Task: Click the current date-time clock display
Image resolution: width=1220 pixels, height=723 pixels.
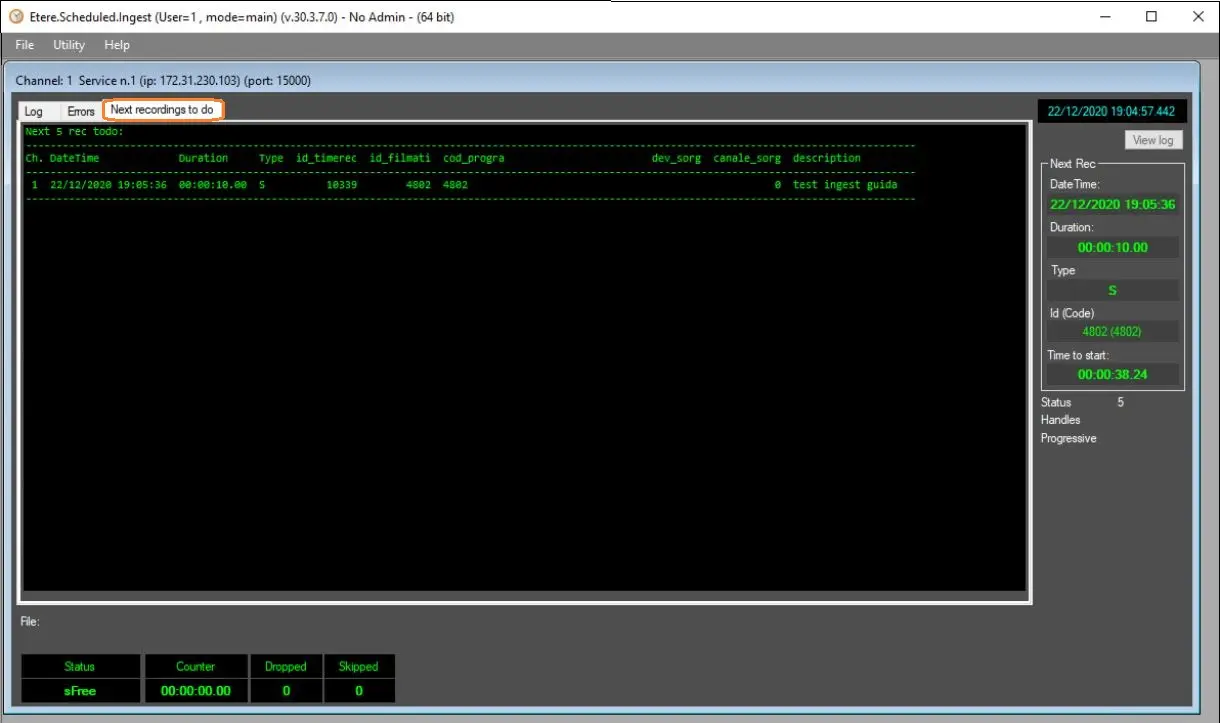Action: click(x=1111, y=112)
